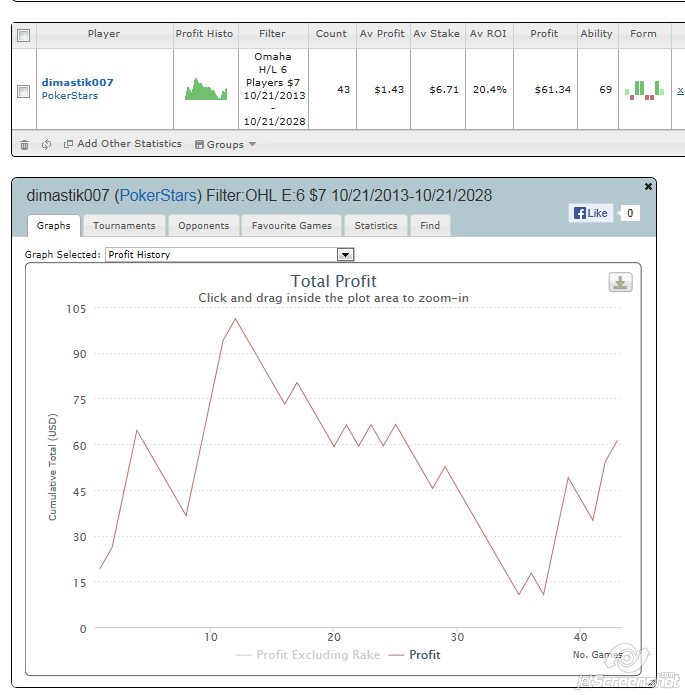Close the player details panel
This screenshot has width=685, height=695.
[x=648, y=186]
